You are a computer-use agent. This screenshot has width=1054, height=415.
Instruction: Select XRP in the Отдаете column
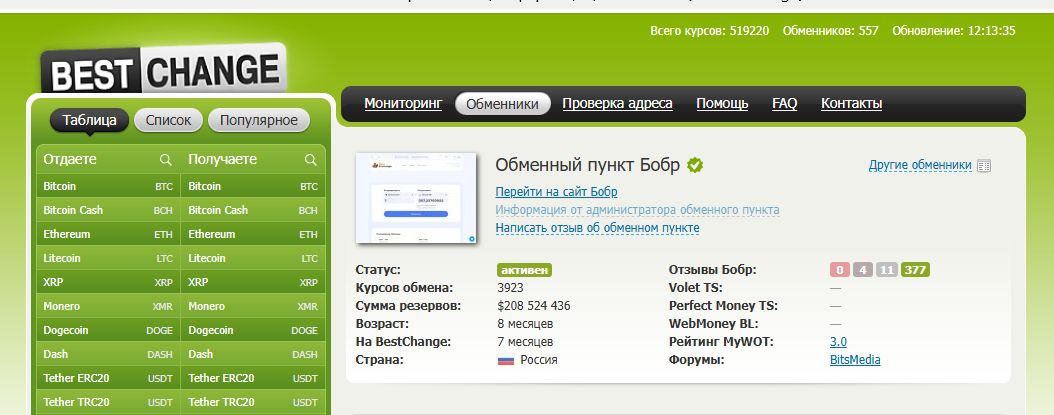[108, 282]
